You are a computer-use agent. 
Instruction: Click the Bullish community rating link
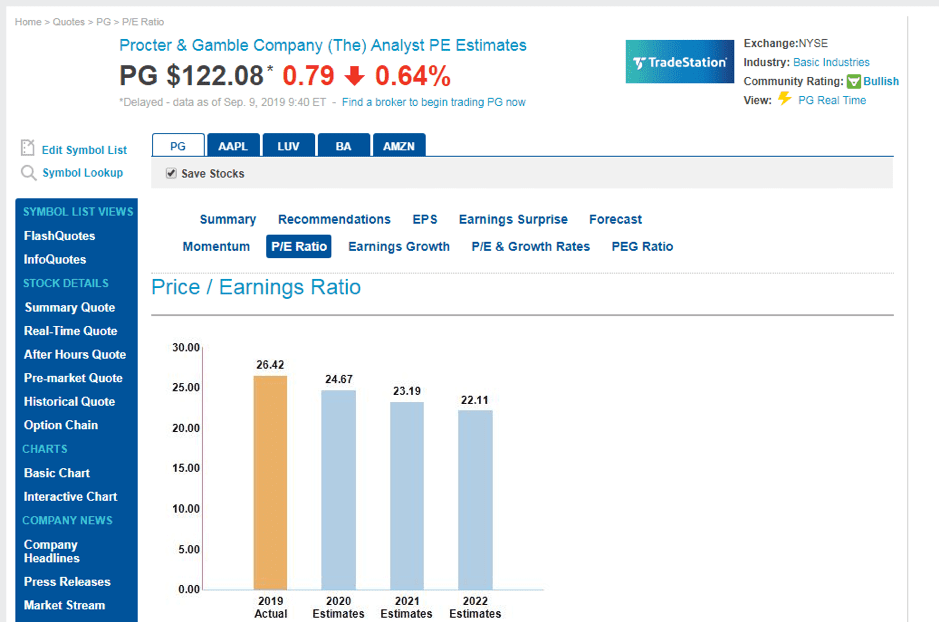pos(881,81)
